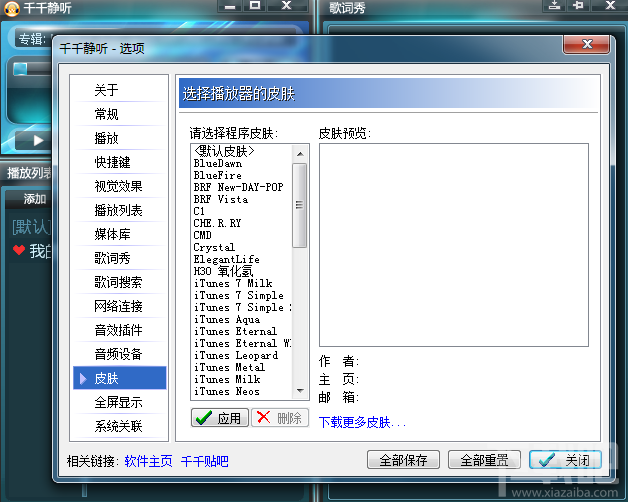Select the Crystal skin

coord(242,247)
